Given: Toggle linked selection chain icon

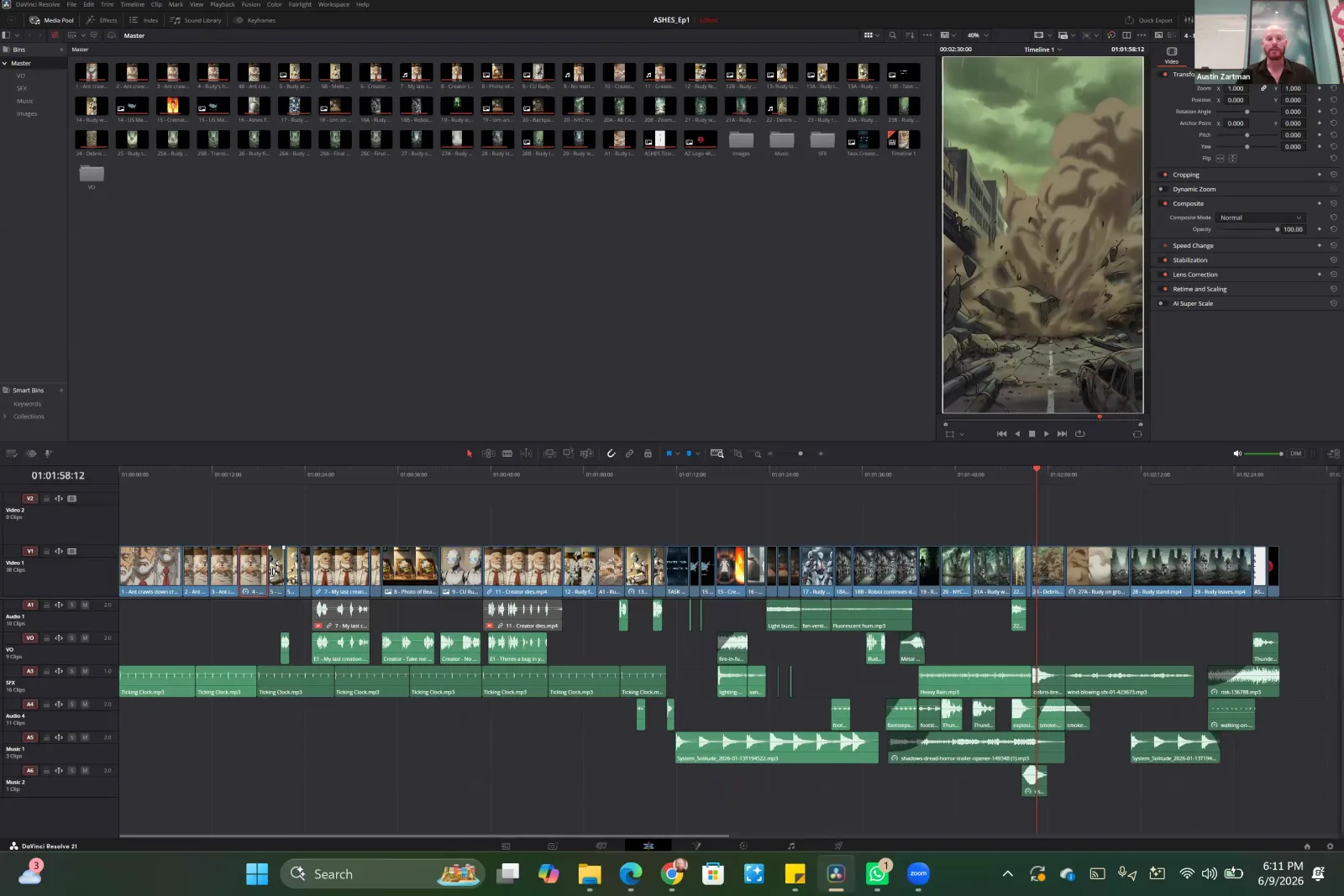Looking at the screenshot, I should (x=629, y=453).
